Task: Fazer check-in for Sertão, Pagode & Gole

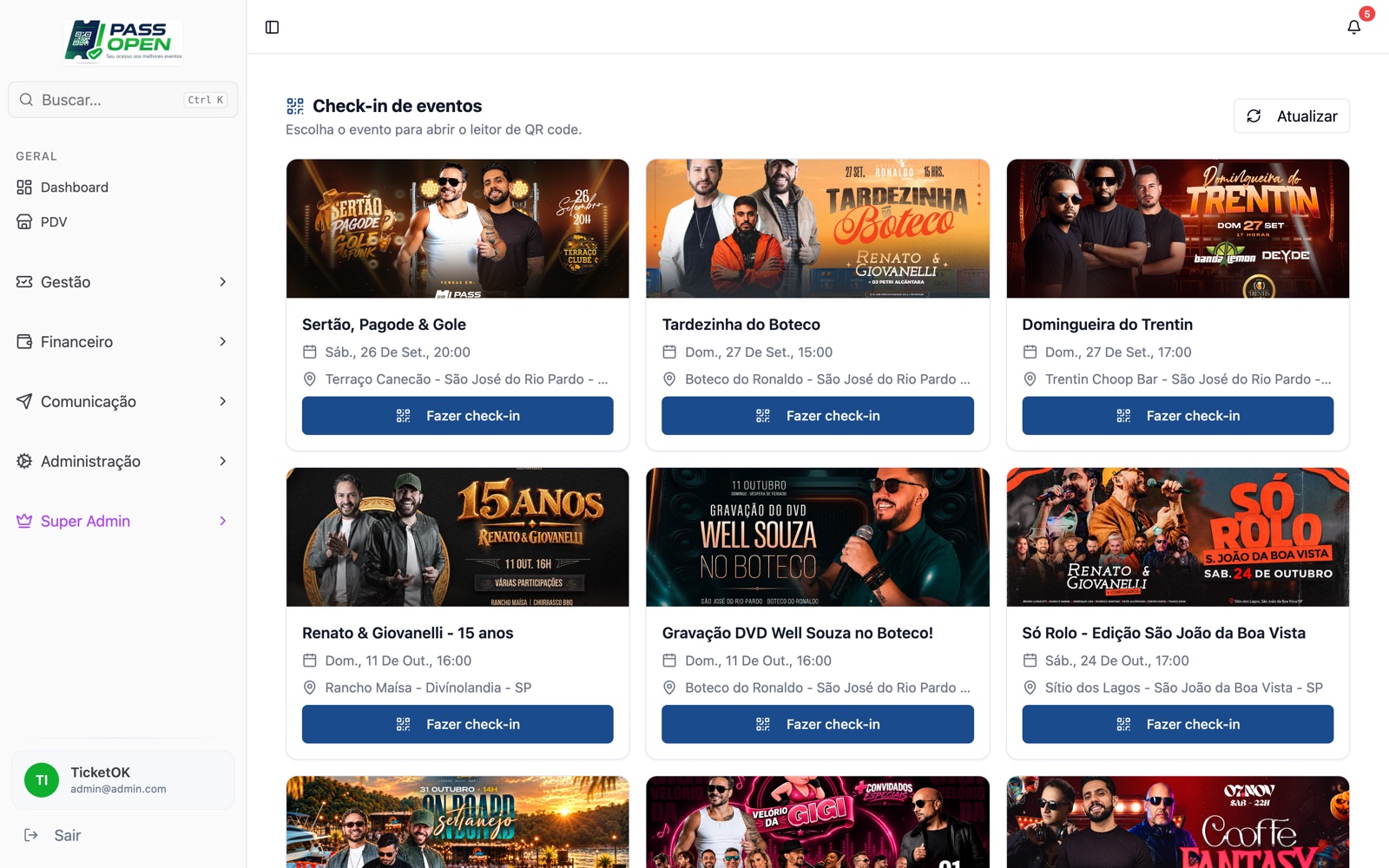Action: tap(458, 416)
